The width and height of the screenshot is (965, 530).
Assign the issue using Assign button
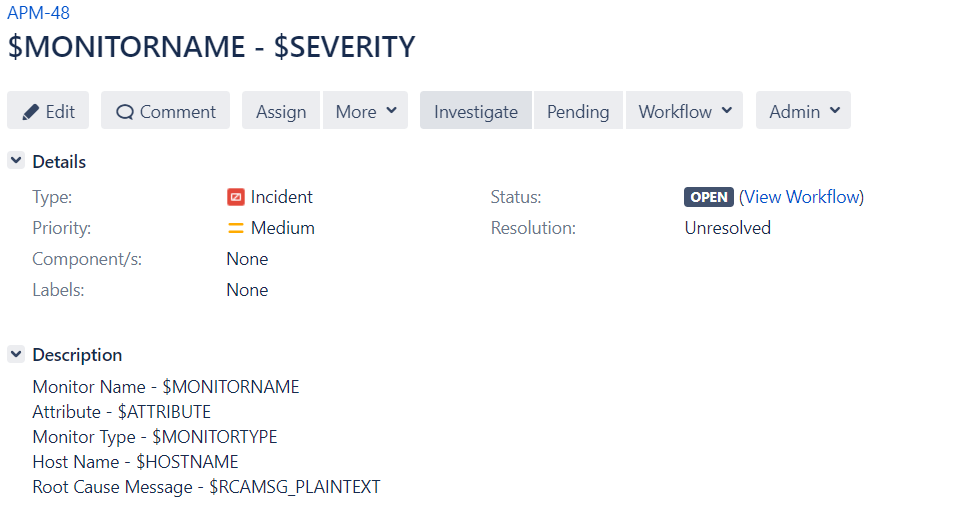pyautogui.click(x=281, y=111)
